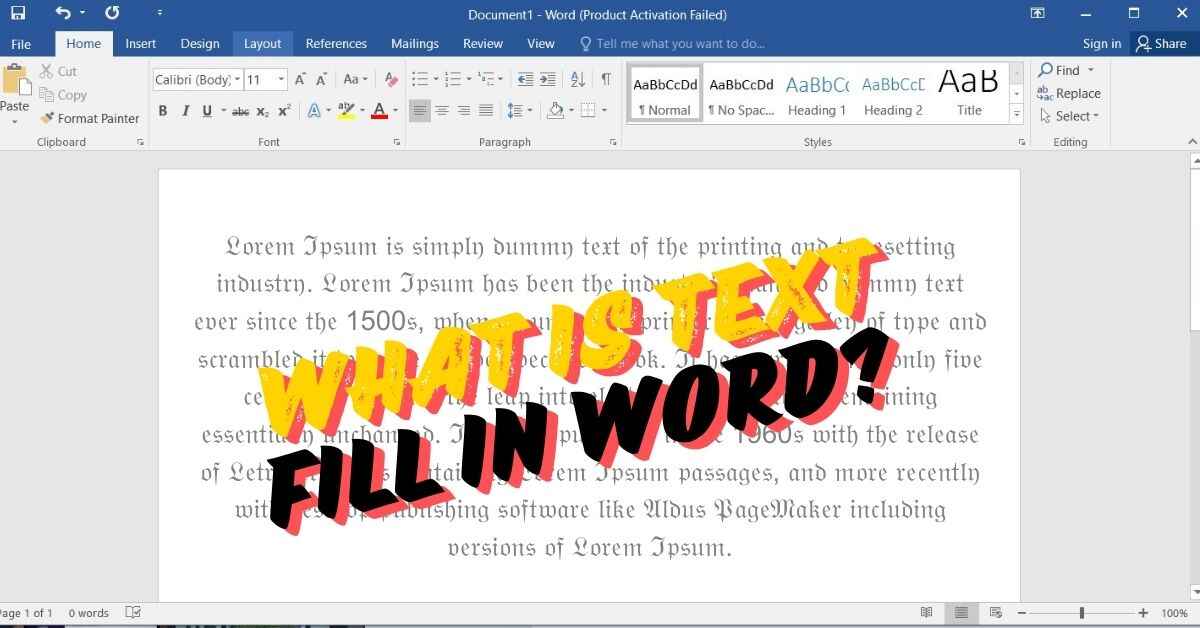Switch to the Layout ribbon tab
The width and height of the screenshot is (1200, 628).
(x=262, y=43)
